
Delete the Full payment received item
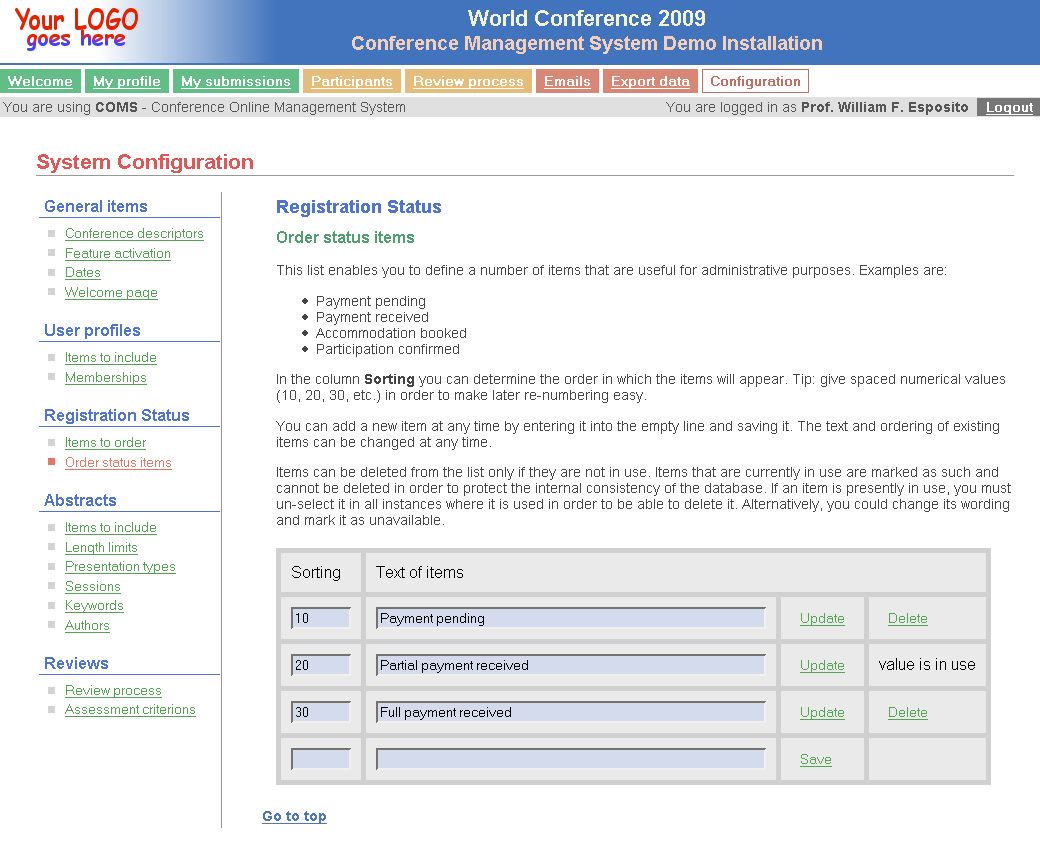point(907,712)
